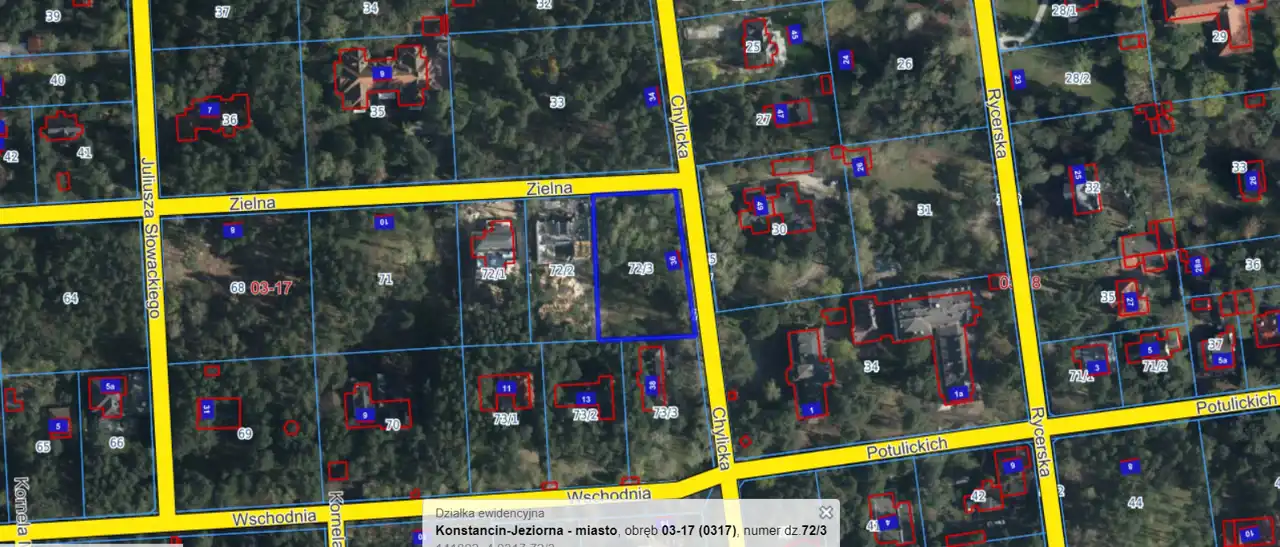Screen dimensions: 1280x547
Task: Click address marker 1a on parcel 34 building
Action: pyautogui.click(x=959, y=392)
